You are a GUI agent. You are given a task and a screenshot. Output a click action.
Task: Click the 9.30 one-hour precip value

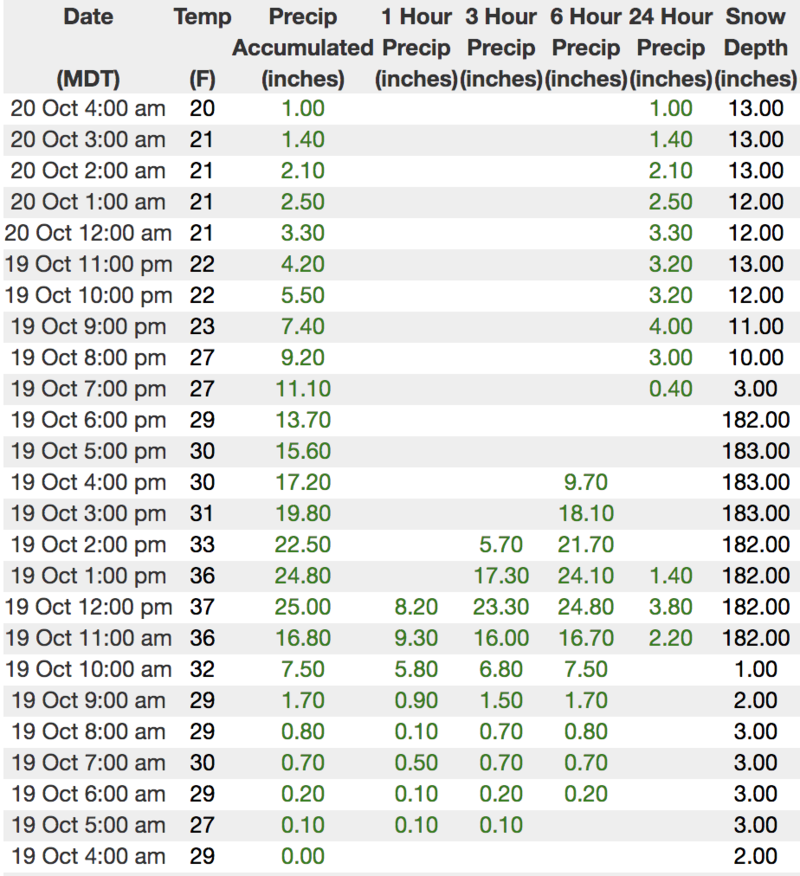[x=416, y=638]
